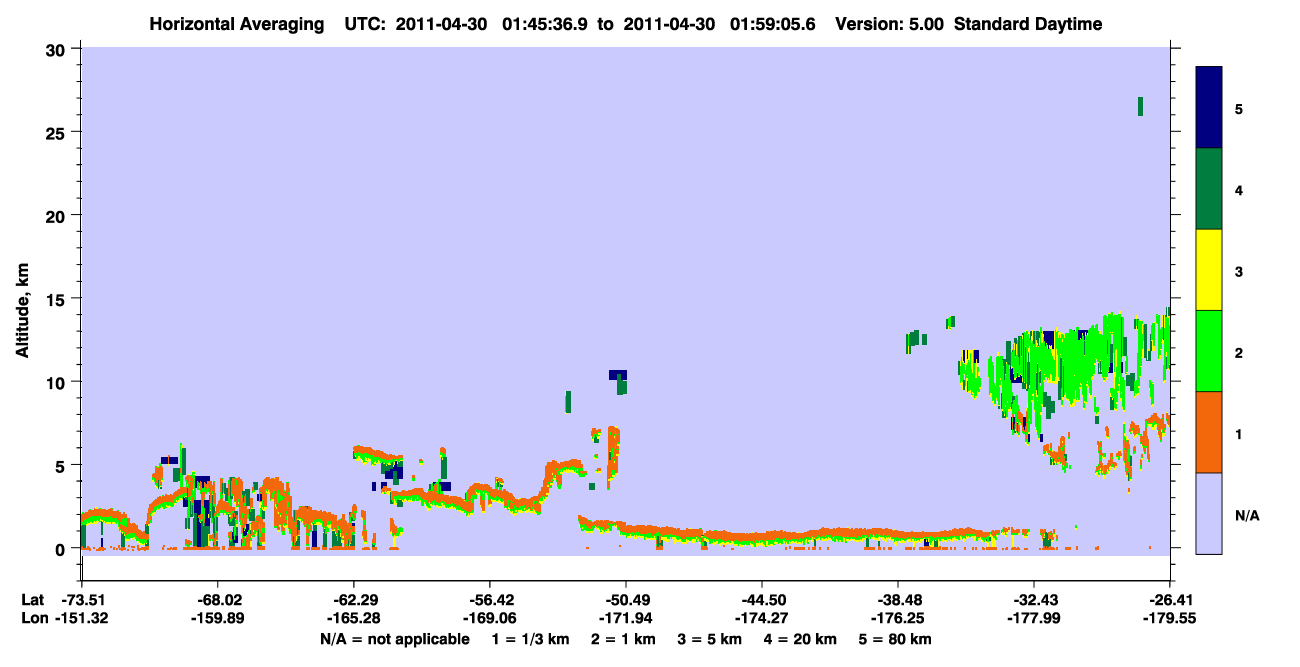The width and height of the screenshot is (1300, 667).
Task: Click the dark green level 4 color band
Action: [x=1209, y=189]
